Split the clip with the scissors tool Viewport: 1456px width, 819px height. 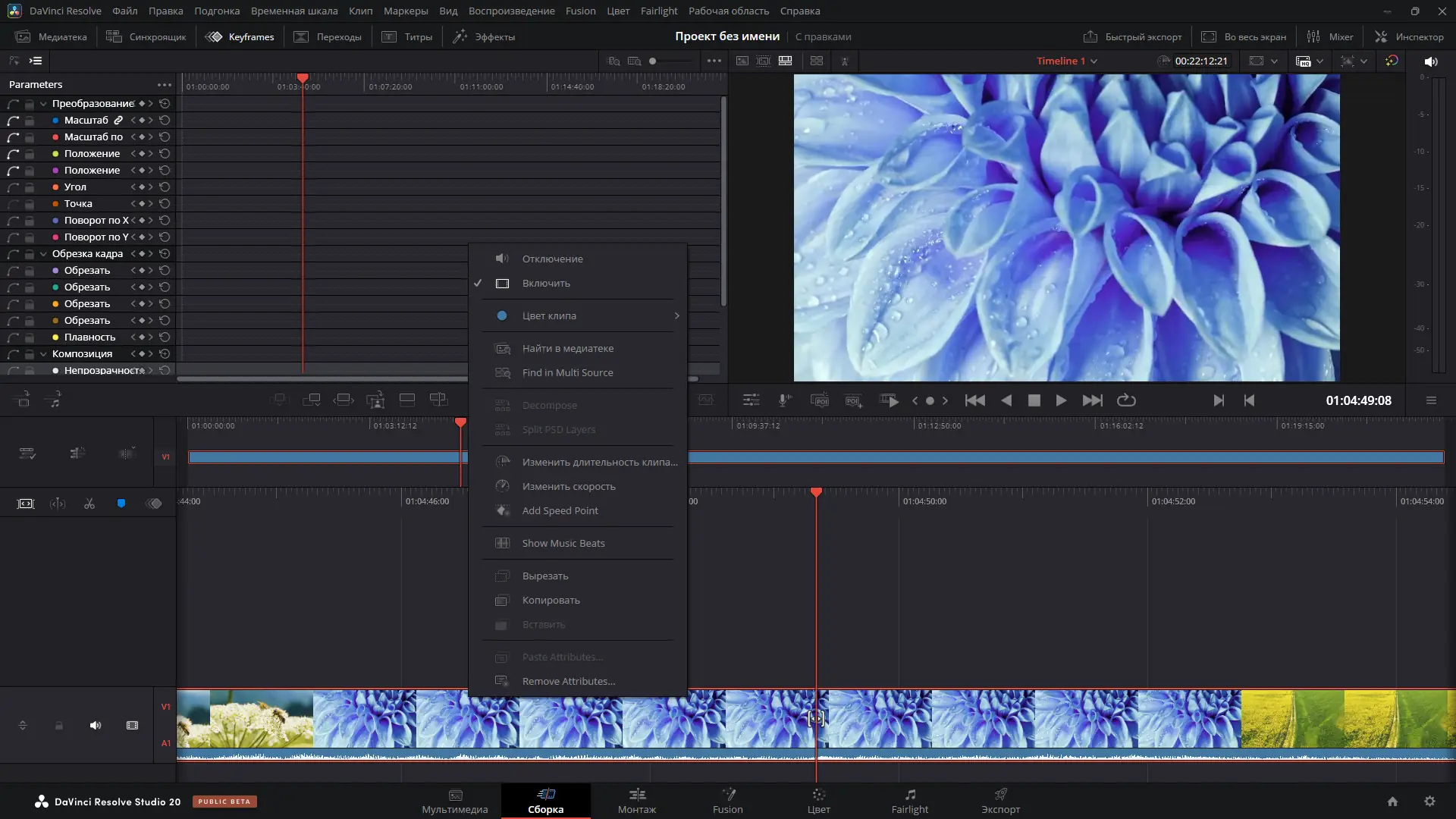[89, 503]
